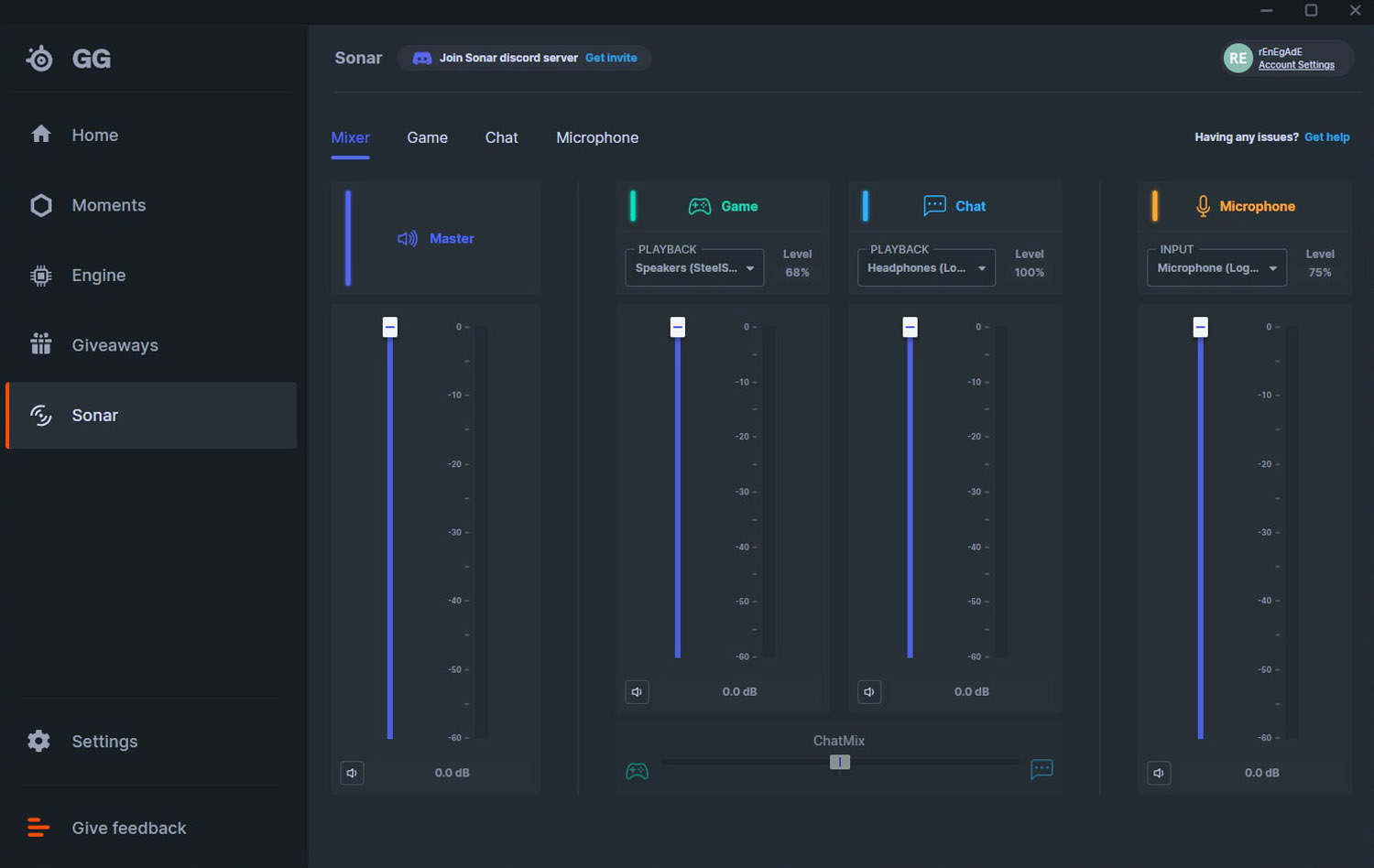Open Settings in the sidebar

151,742
